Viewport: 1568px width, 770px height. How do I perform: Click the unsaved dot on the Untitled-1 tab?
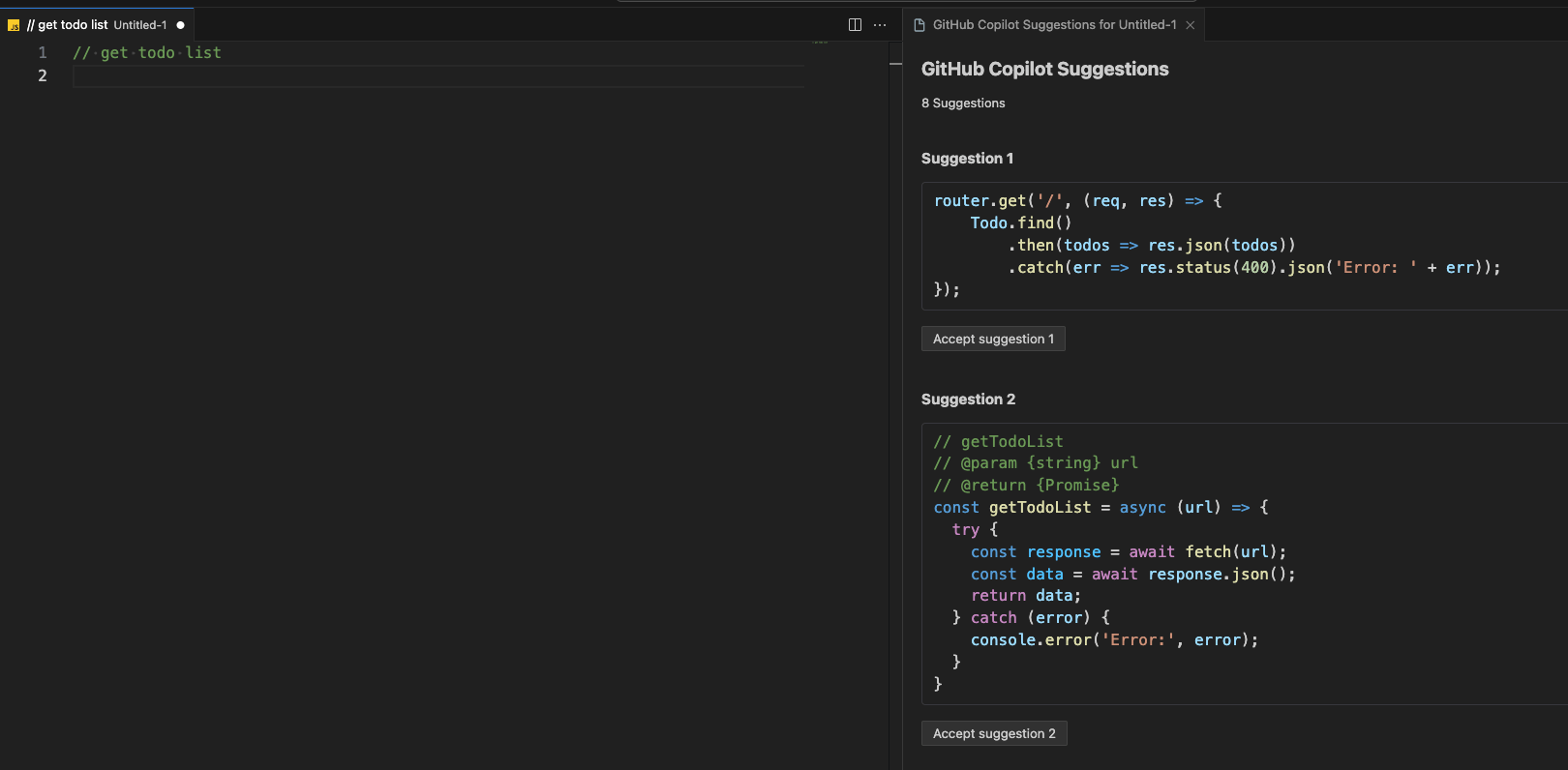[180, 25]
